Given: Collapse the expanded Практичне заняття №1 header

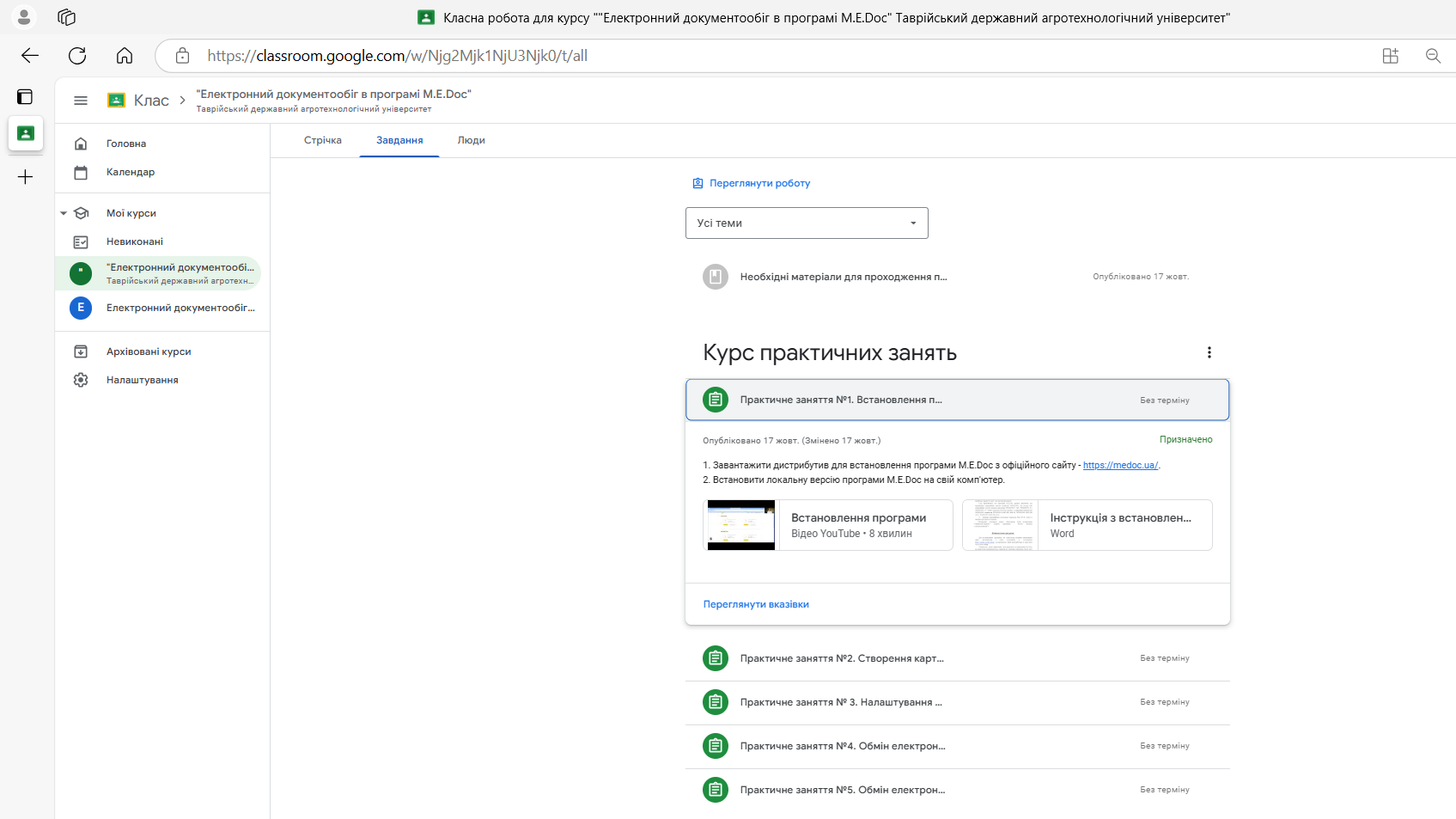Looking at the screenshot, I should [x=957, y=400].
